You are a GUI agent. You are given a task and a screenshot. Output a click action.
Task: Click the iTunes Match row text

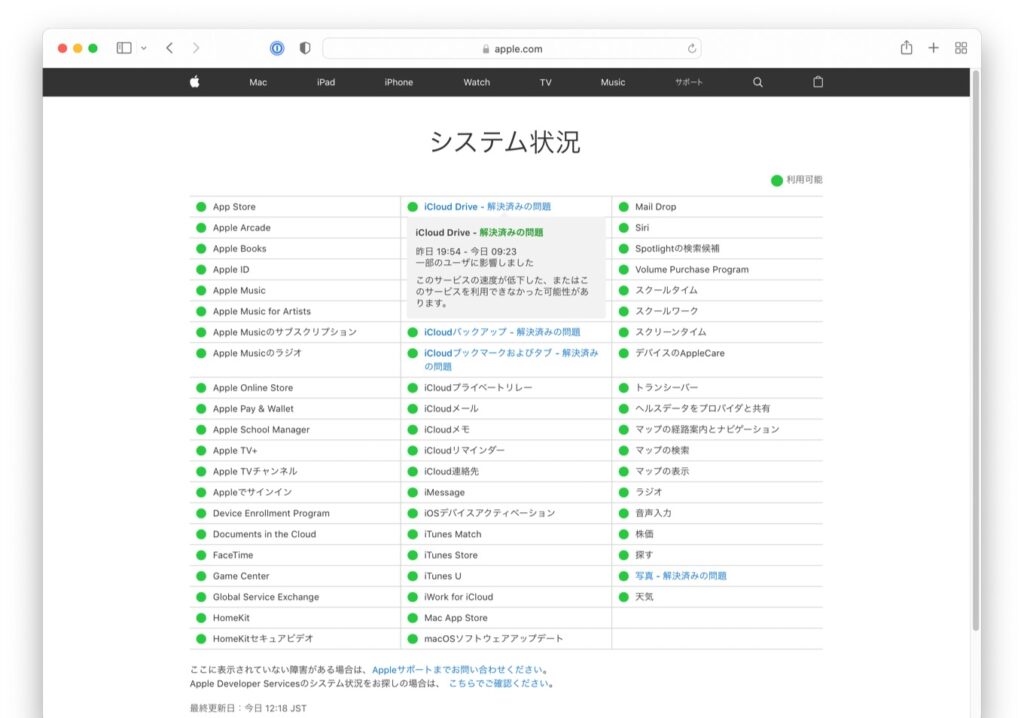pyautogui.click(x=453, y=534)
